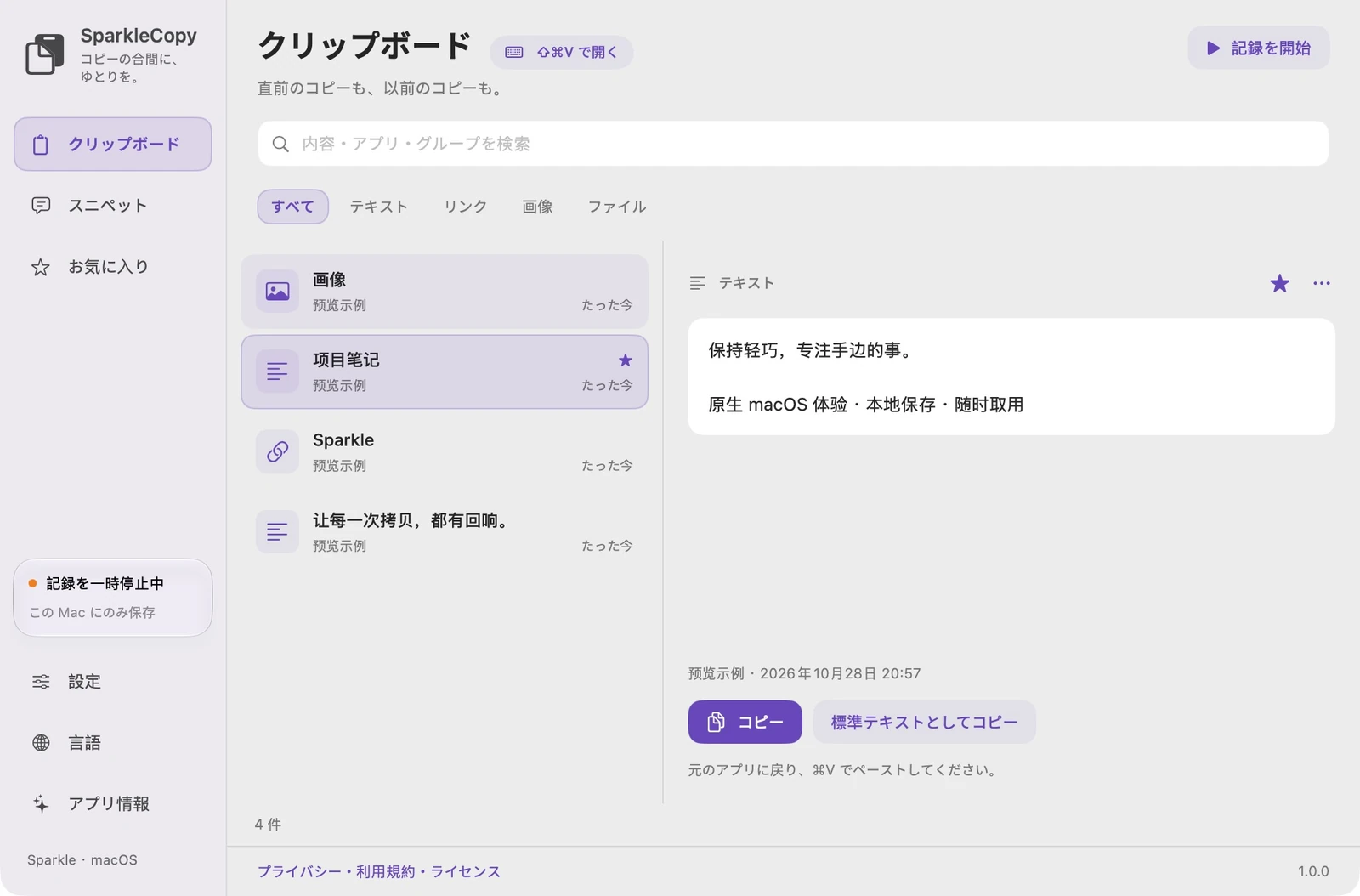
Task: Open the クリップボード sidebar section
Action: coord(113,144)
